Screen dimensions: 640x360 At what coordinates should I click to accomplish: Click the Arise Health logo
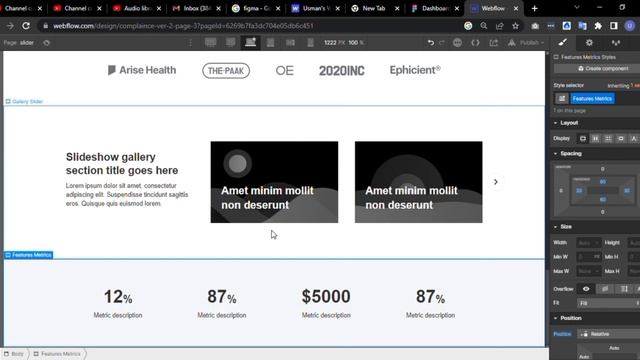coord(142,70)
